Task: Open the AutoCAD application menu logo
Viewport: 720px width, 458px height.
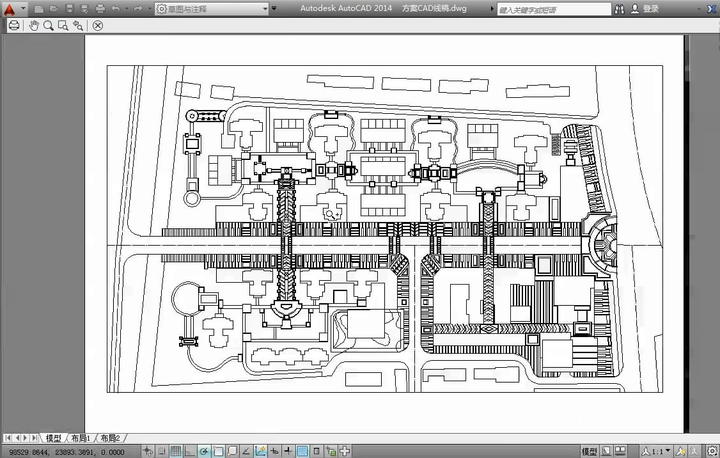Action: (x=9, y=9)
